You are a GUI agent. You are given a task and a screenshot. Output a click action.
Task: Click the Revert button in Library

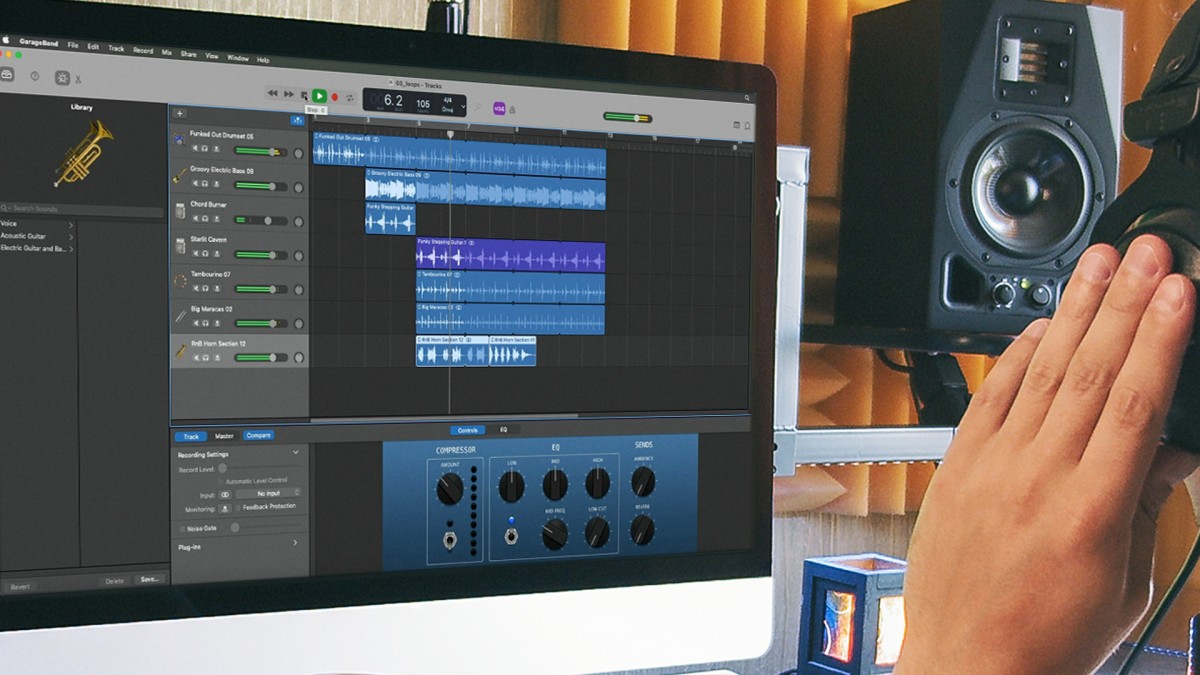tap(20, 587)
